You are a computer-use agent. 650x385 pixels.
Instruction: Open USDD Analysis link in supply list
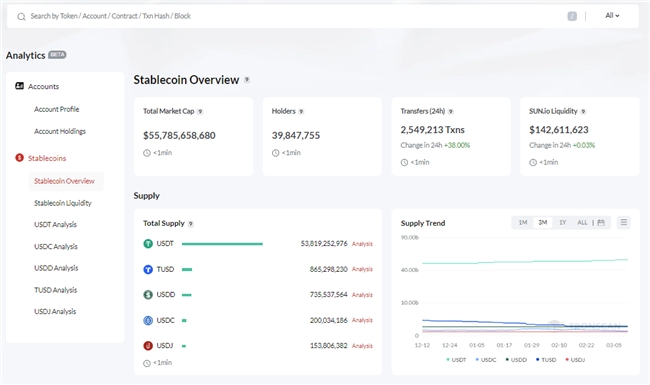click(362, 295)
